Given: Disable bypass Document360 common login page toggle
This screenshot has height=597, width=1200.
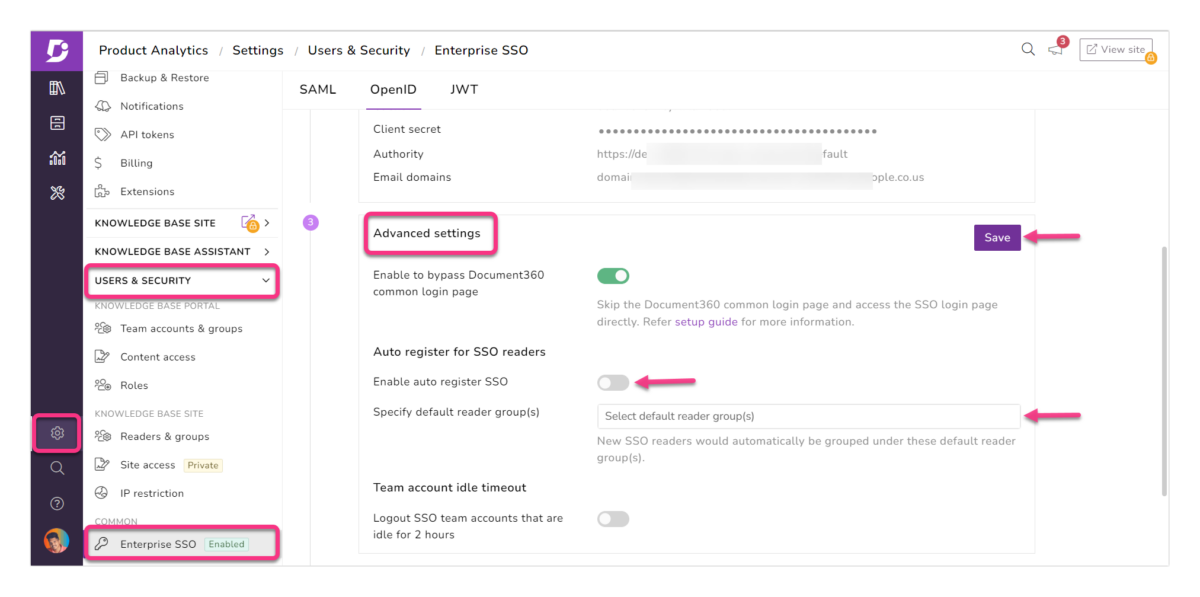Looking at the screenshot, I should point(613,276).
